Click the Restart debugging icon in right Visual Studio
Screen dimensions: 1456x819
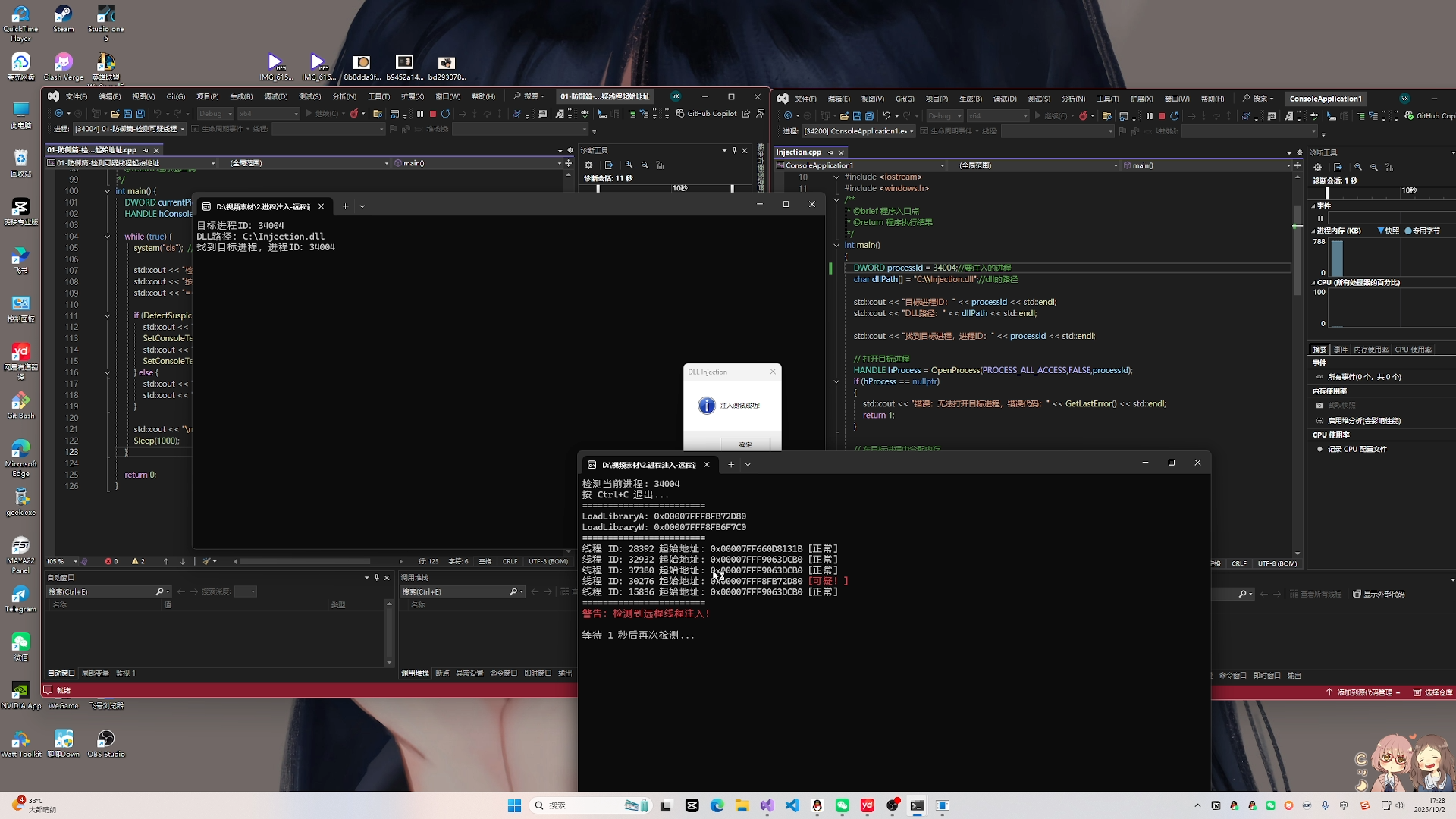tap(1174, 116)
